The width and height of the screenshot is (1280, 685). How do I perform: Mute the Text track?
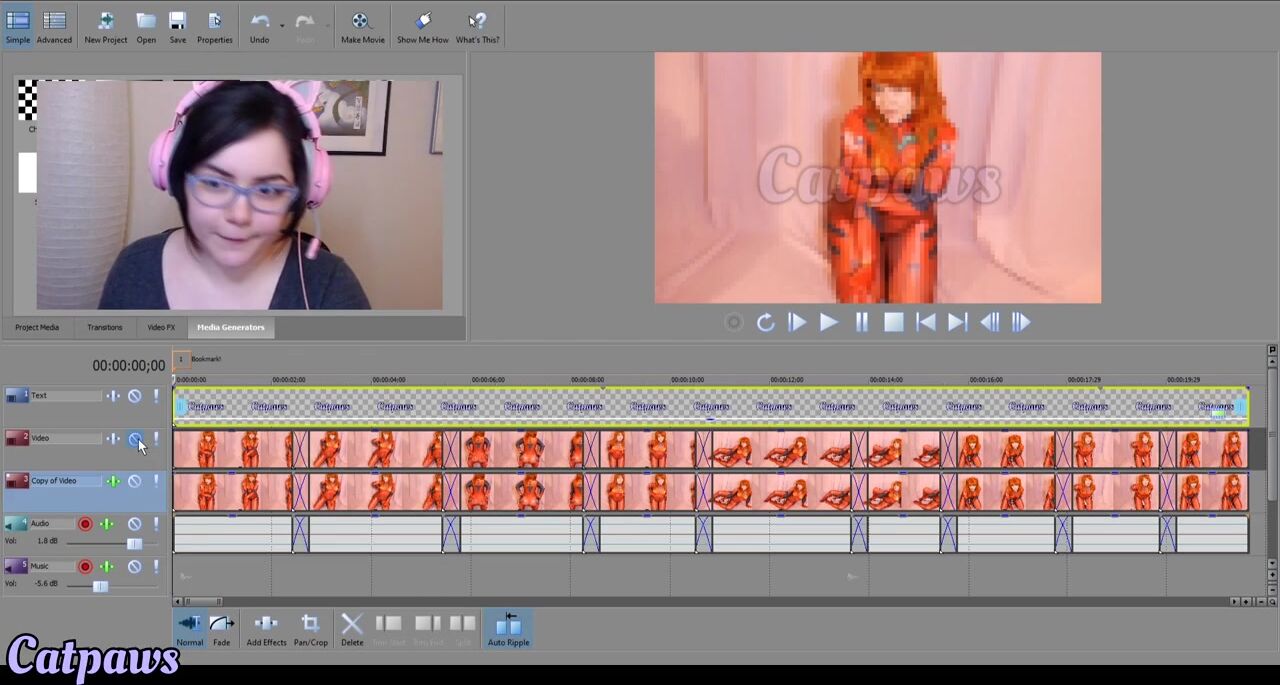134,396
